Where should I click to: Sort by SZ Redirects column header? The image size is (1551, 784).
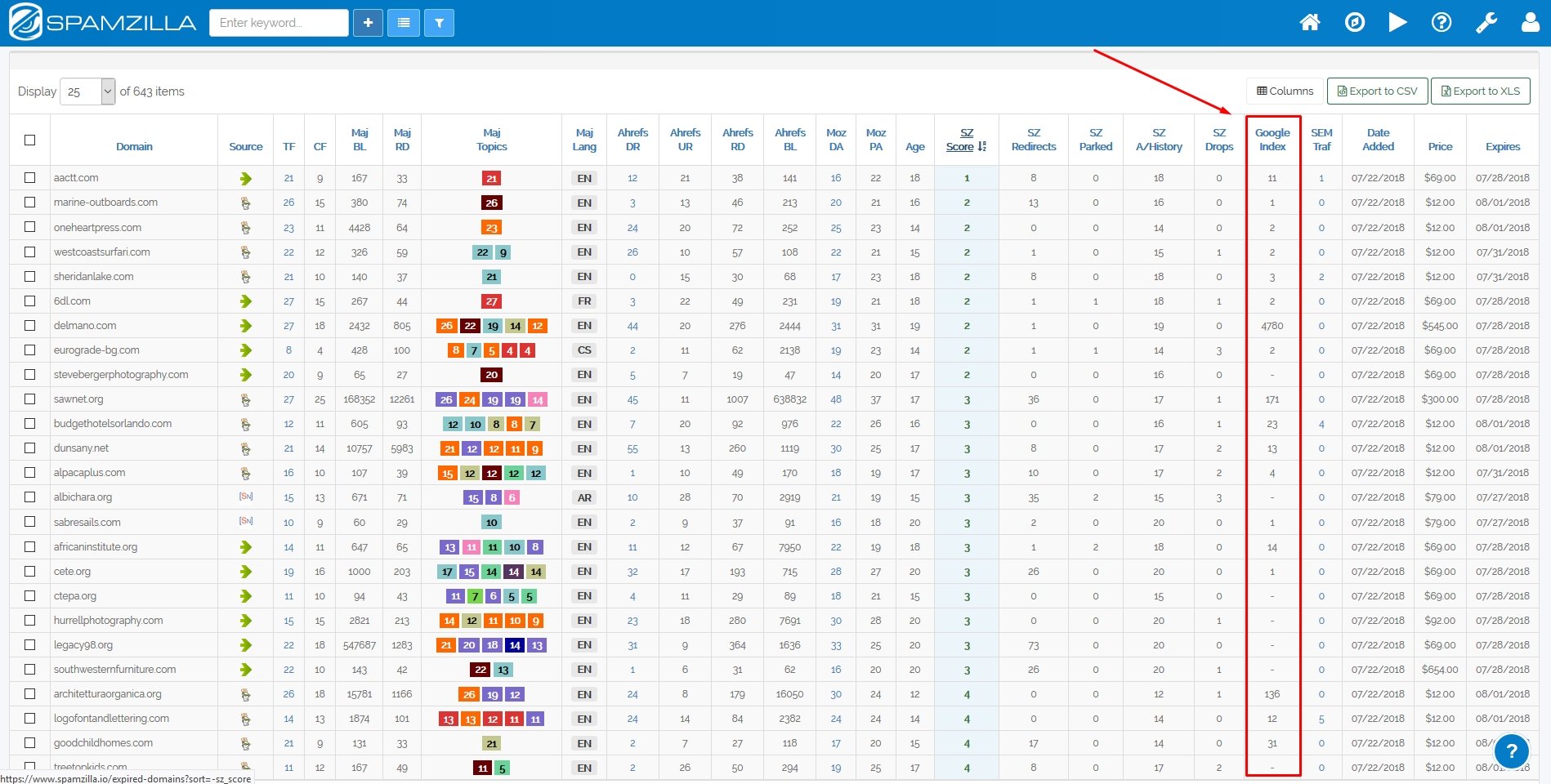(x=1034, y=140)
